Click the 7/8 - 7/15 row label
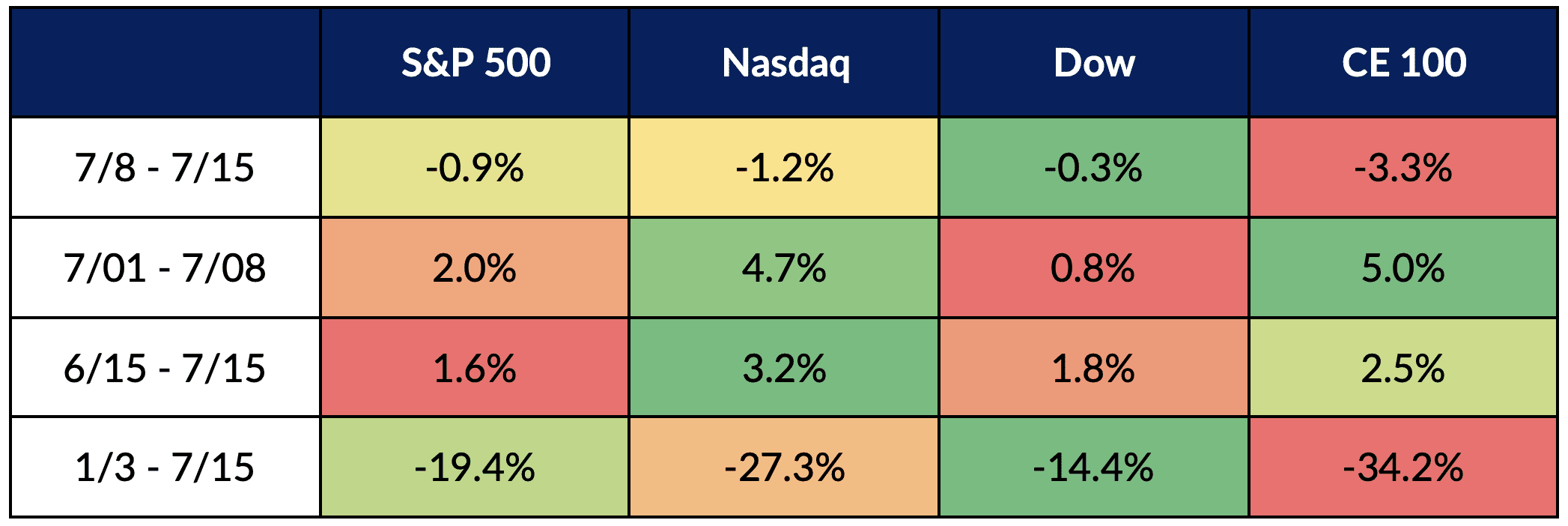Screen dimensions: 1568x526 (x=165, y=167)
